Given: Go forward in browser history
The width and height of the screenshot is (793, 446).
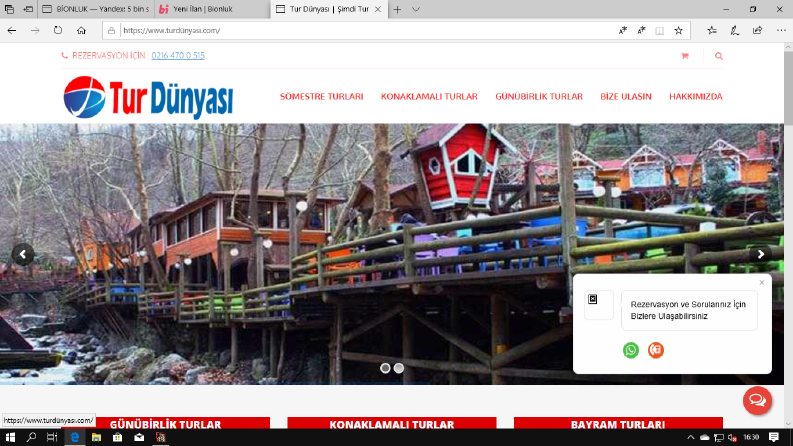Looking at the screenshot, I should [35, 30].
